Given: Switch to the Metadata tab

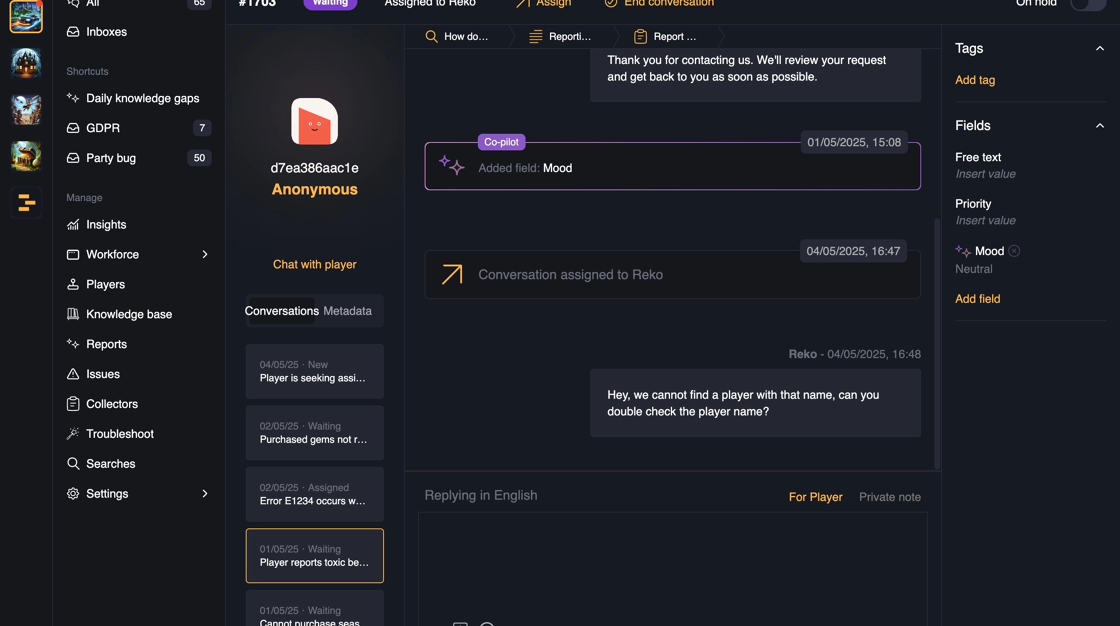Looking at the screenshot, I should tap(347, 311).
